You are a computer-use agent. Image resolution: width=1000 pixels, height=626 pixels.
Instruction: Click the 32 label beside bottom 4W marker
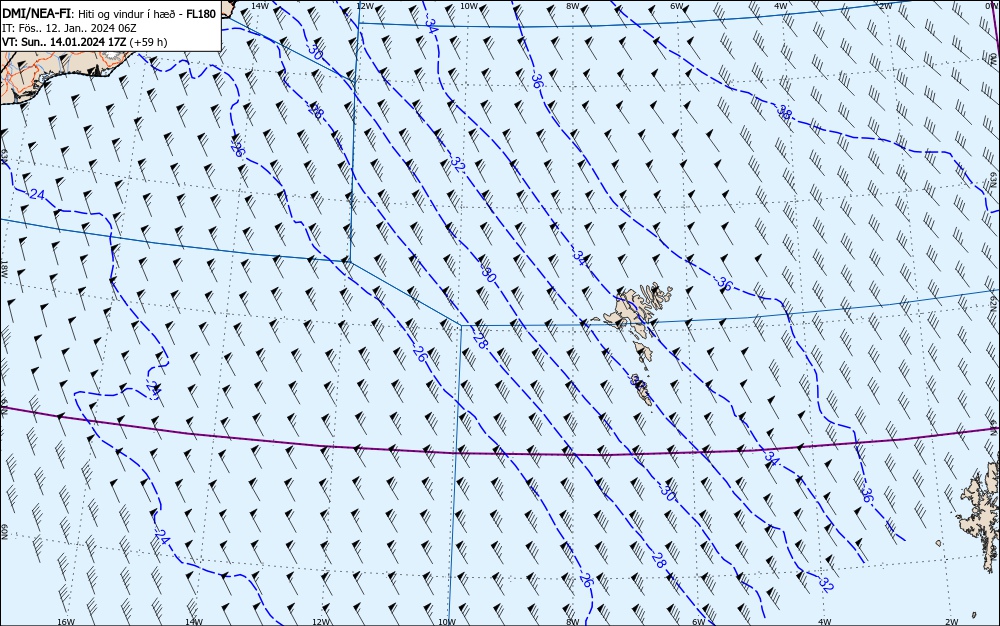point(825,584)
